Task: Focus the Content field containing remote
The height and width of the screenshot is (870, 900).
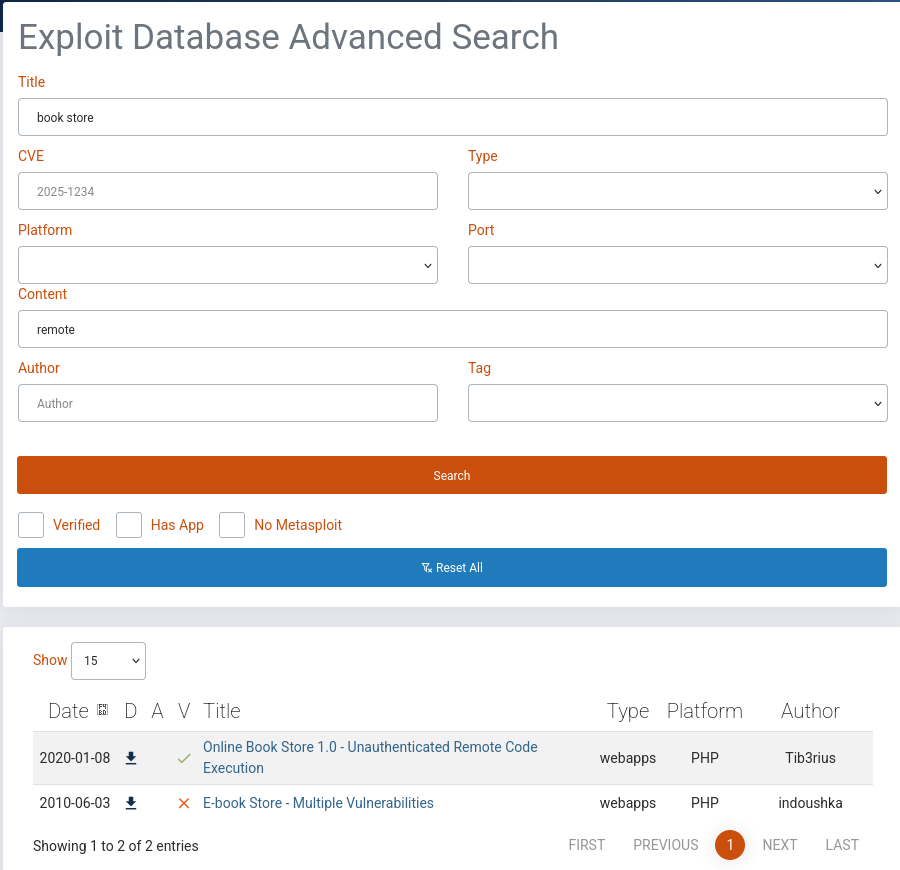Action: [x=453, y=329]
